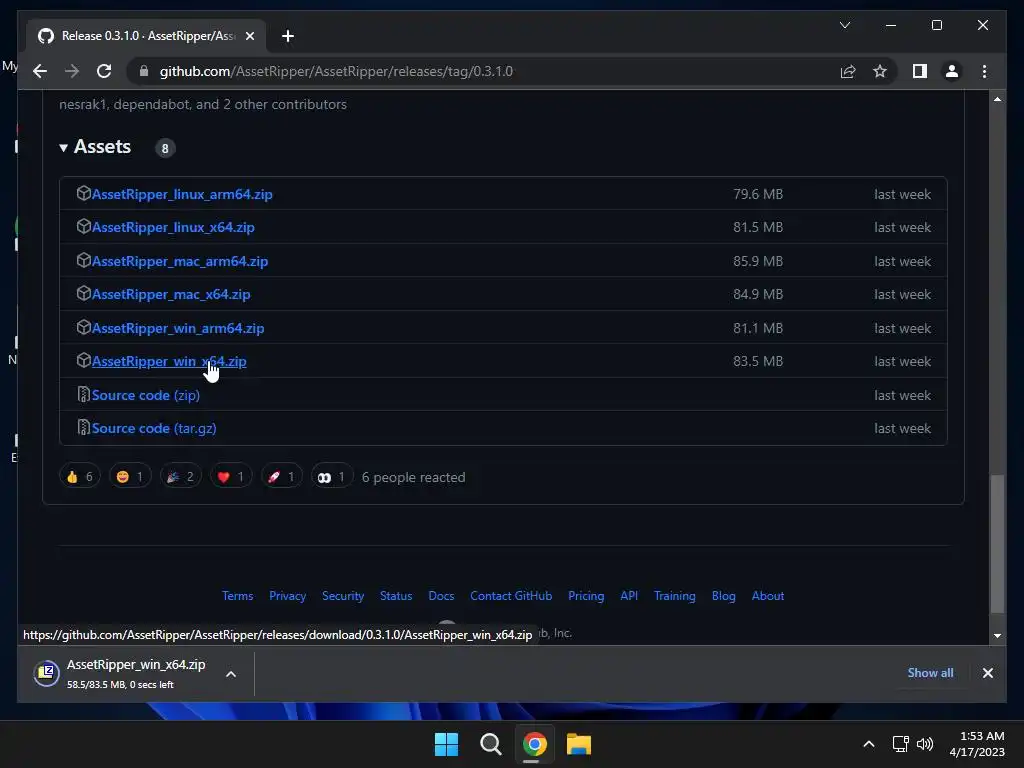This screenshot has width=1024, height=768.
Task: Download AssetRipper_linux_arm64.zip
Action: click(x=182, y=194)
